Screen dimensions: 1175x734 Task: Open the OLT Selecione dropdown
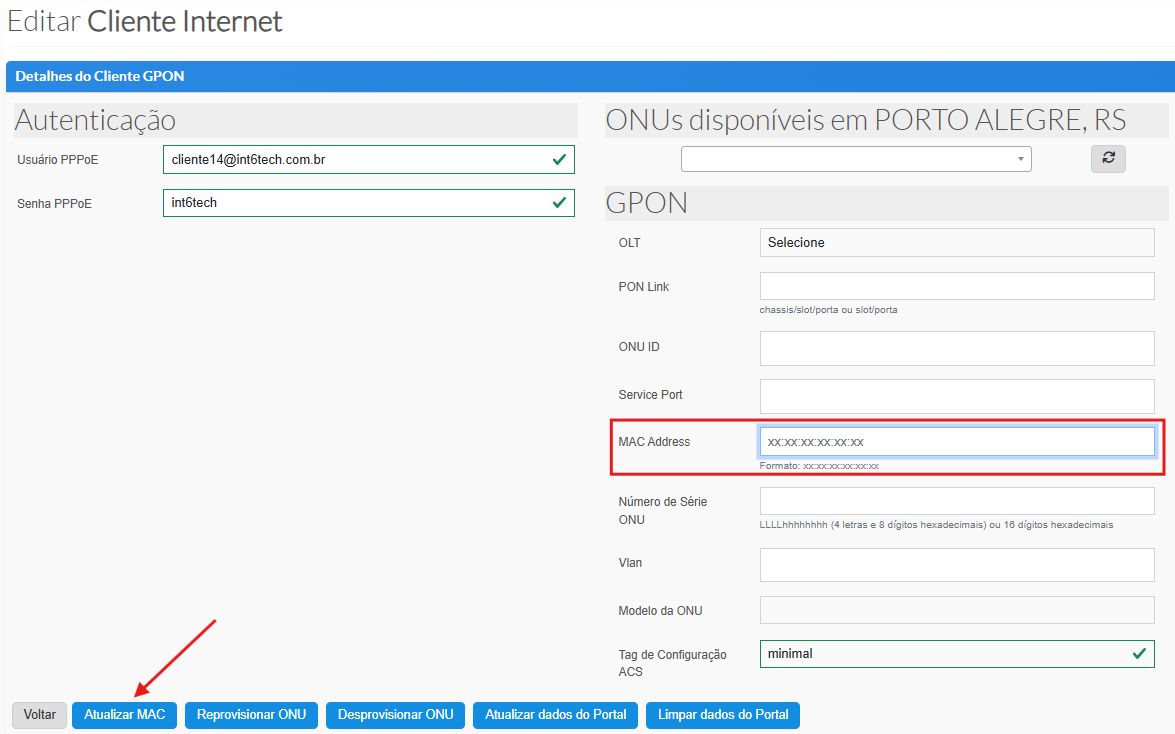[x=957, y=243]
